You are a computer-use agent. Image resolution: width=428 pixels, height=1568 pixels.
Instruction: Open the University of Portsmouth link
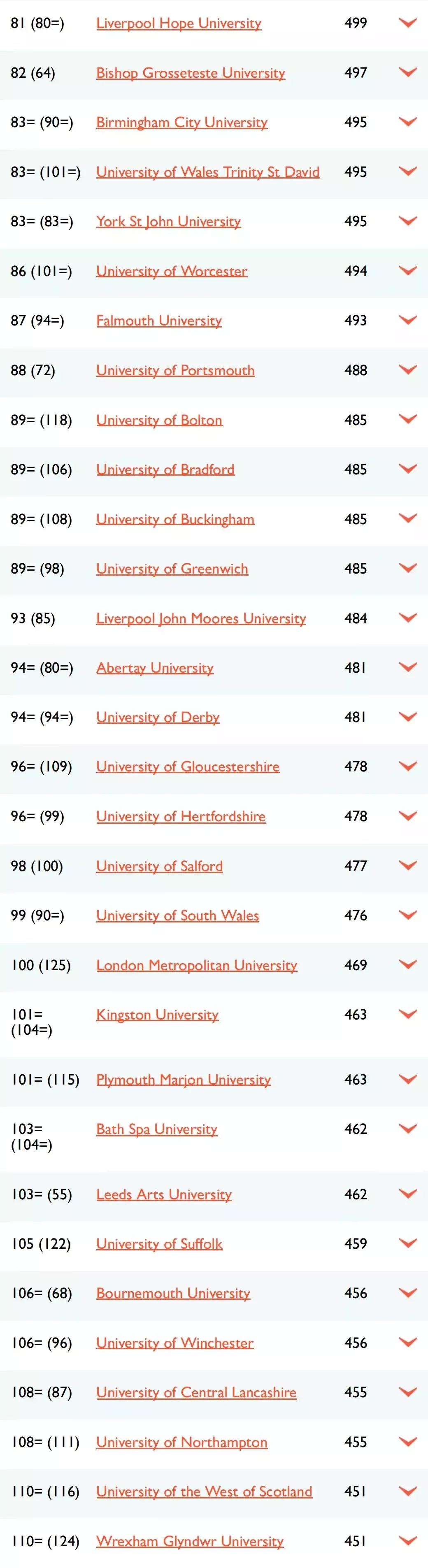click(175, 370)
